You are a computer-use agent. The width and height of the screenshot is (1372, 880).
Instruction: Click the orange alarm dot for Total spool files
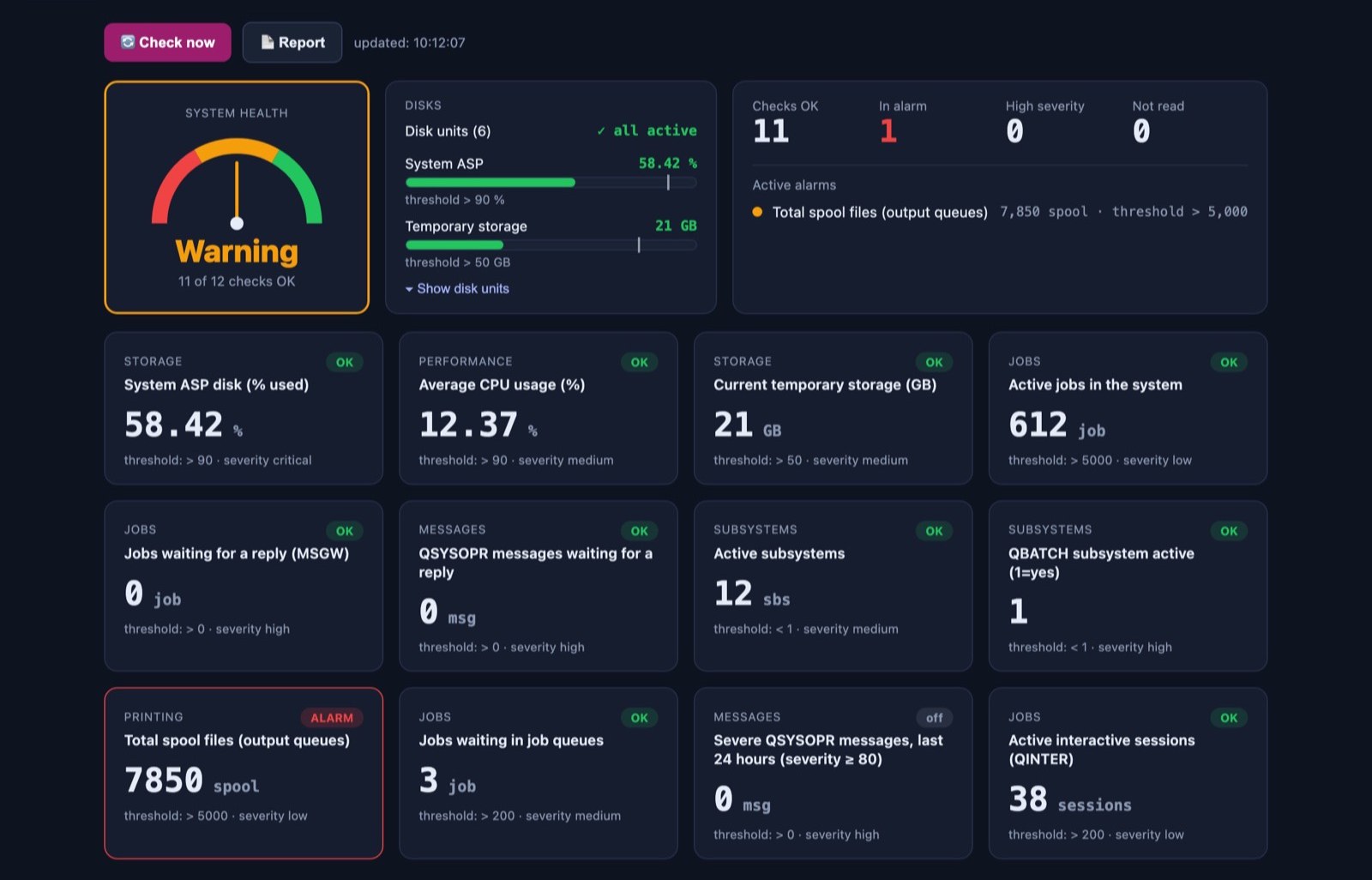click(757, 212)
